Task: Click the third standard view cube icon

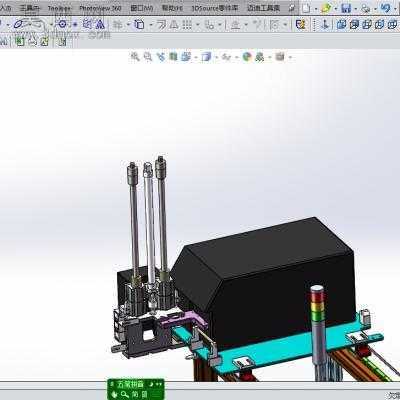Action: tap(367, 24)
